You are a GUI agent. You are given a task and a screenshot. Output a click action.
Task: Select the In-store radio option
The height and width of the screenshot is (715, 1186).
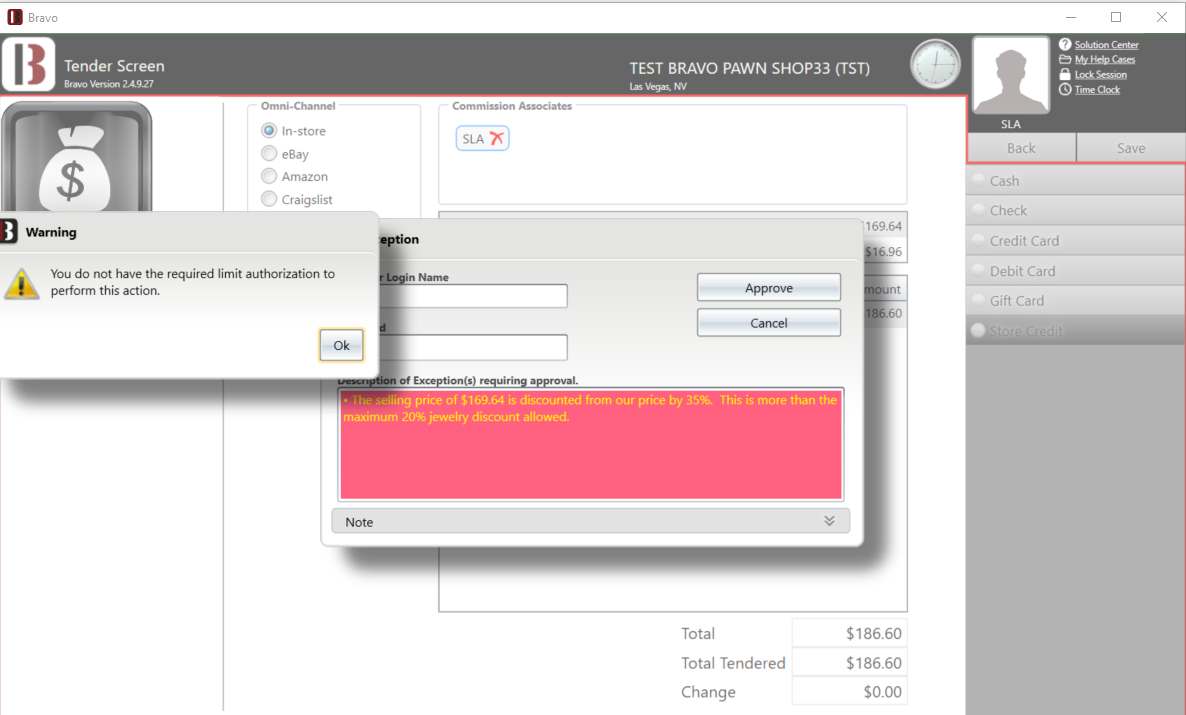tap(269, 131)
